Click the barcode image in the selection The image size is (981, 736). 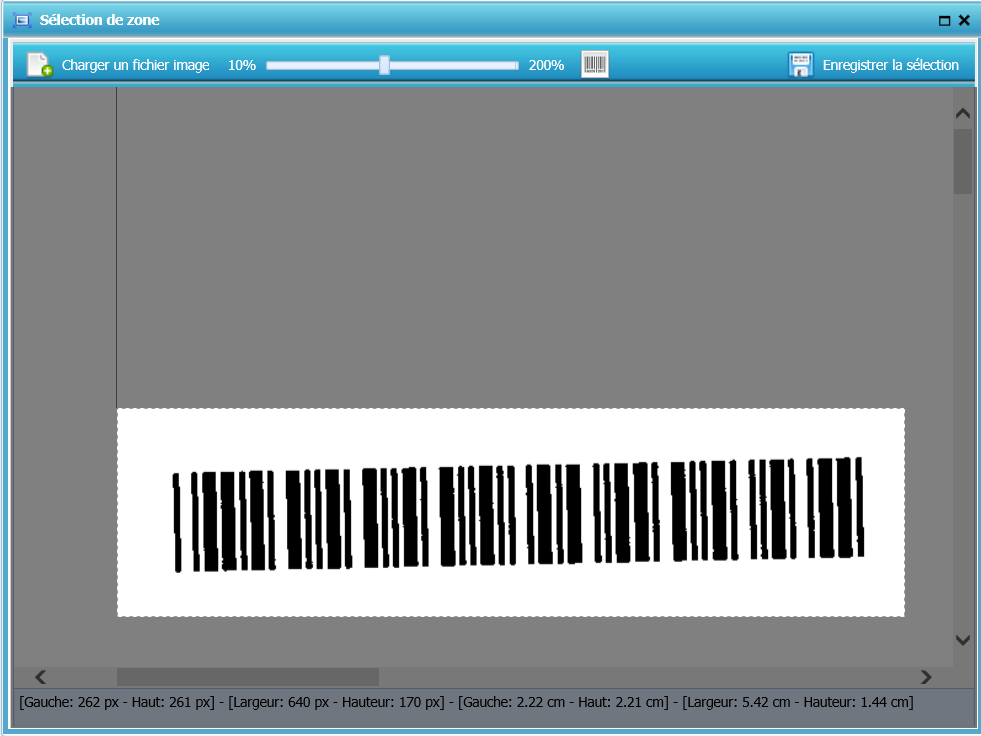(518, 514)
